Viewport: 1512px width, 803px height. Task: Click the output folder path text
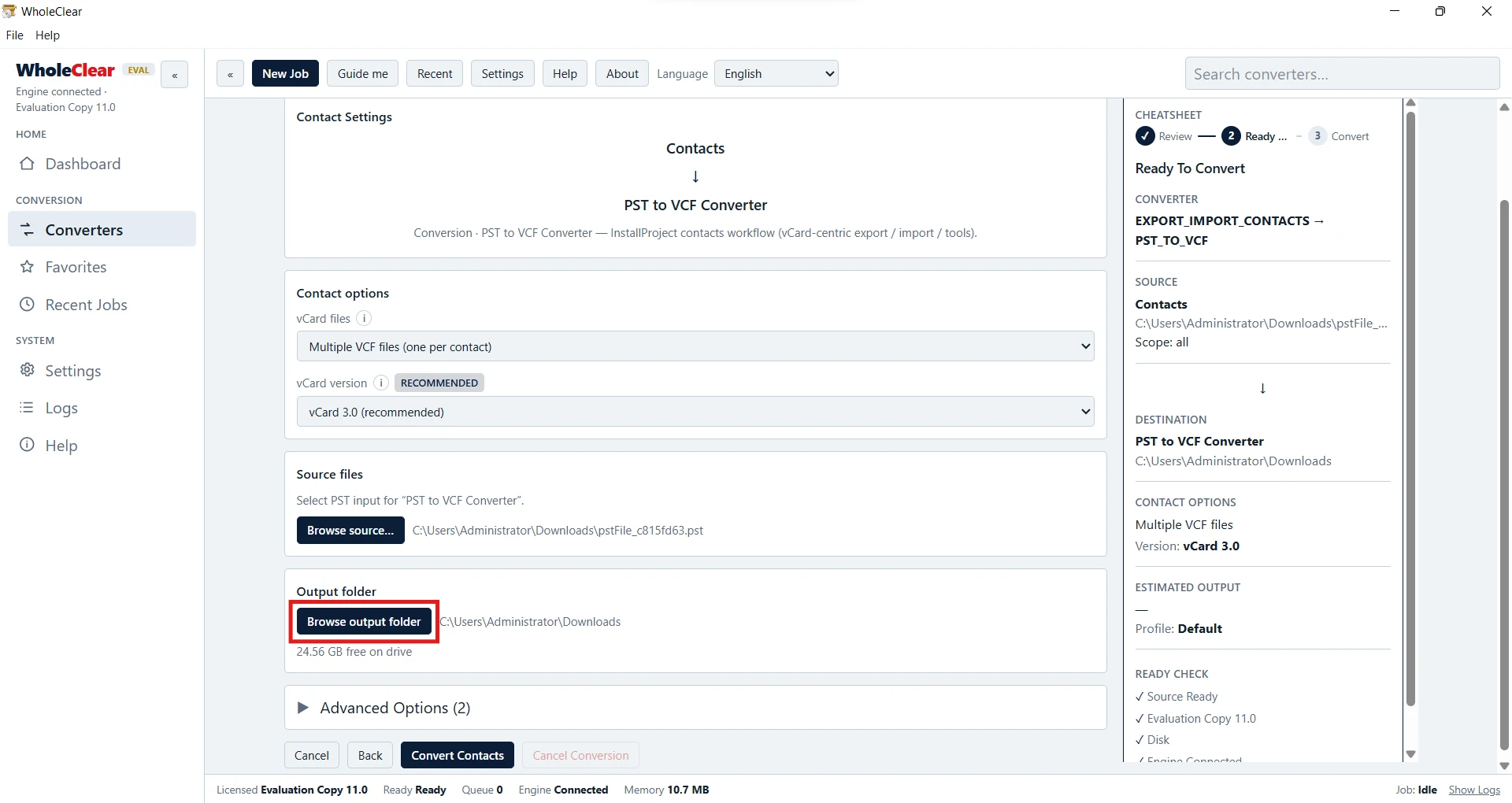point(530,622)
